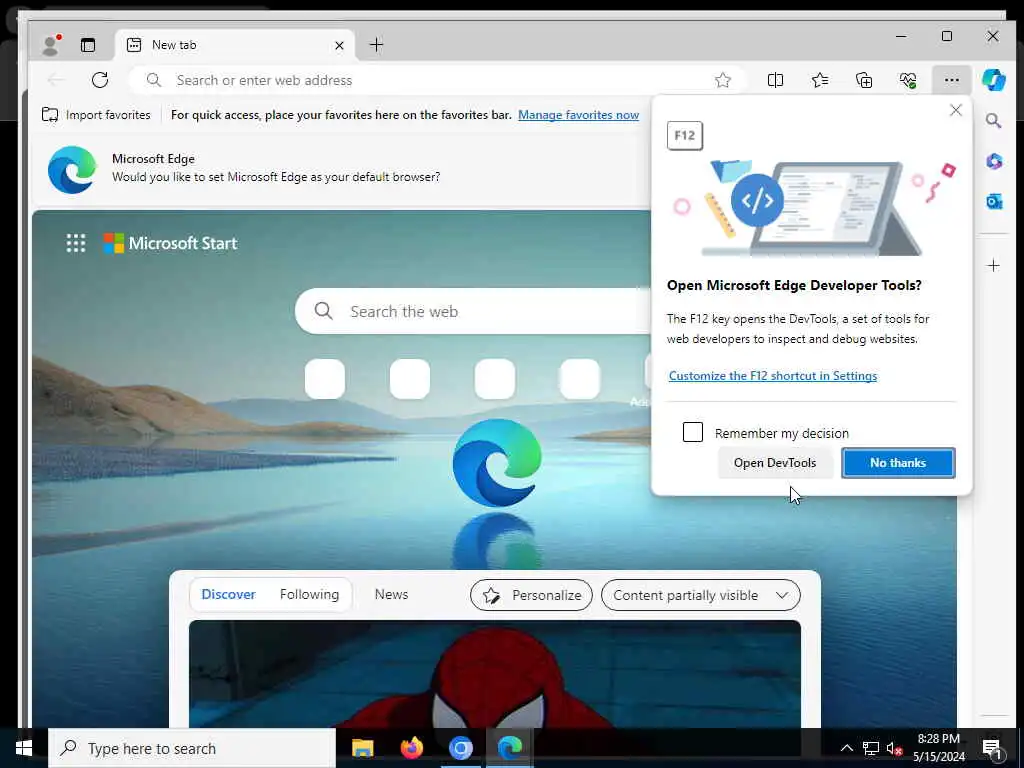
Task: Open Browser essentials heart icon
Action: pyautogui.click(x=908, y=80)
